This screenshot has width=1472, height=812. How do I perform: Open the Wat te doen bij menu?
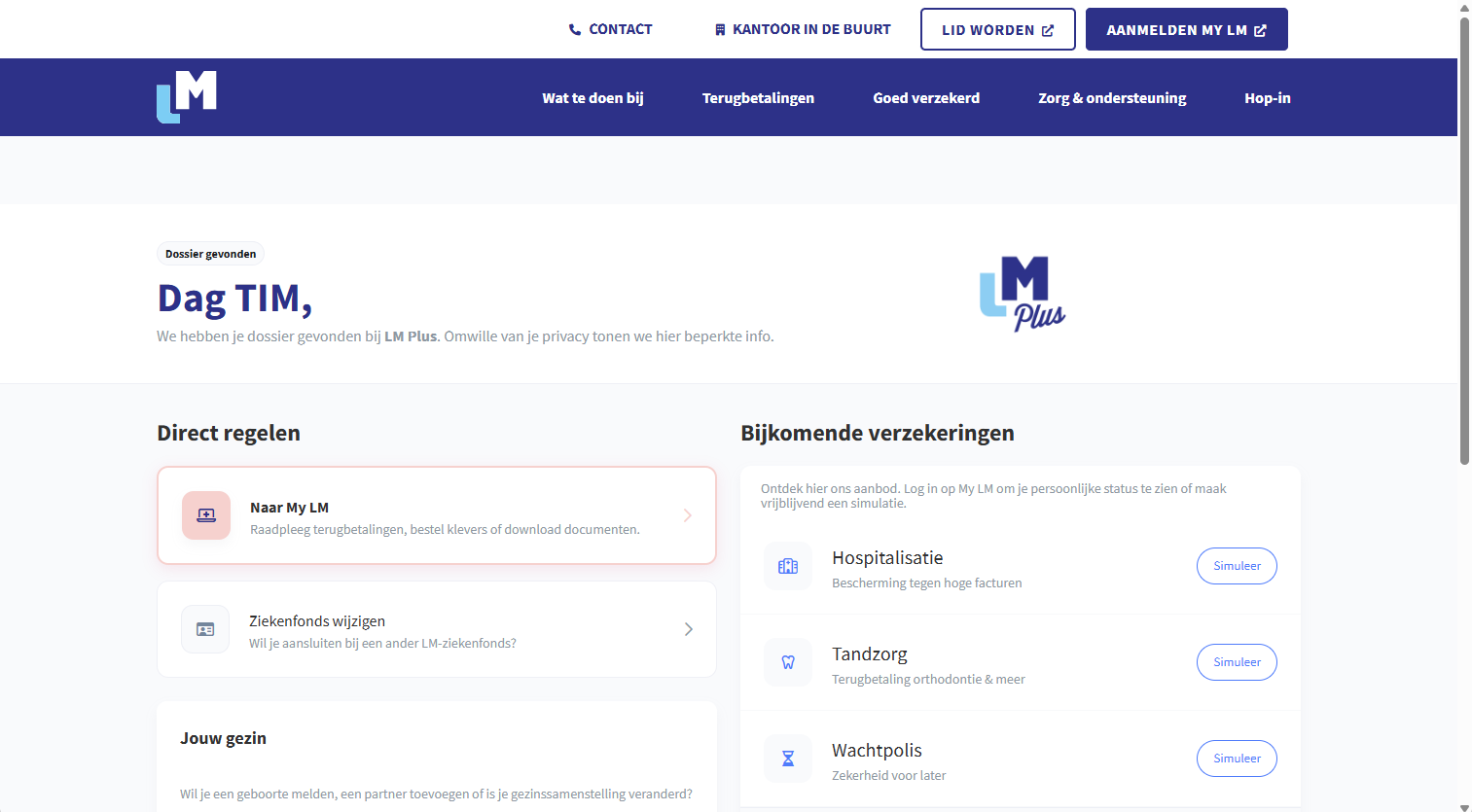(x=592, y=97)
